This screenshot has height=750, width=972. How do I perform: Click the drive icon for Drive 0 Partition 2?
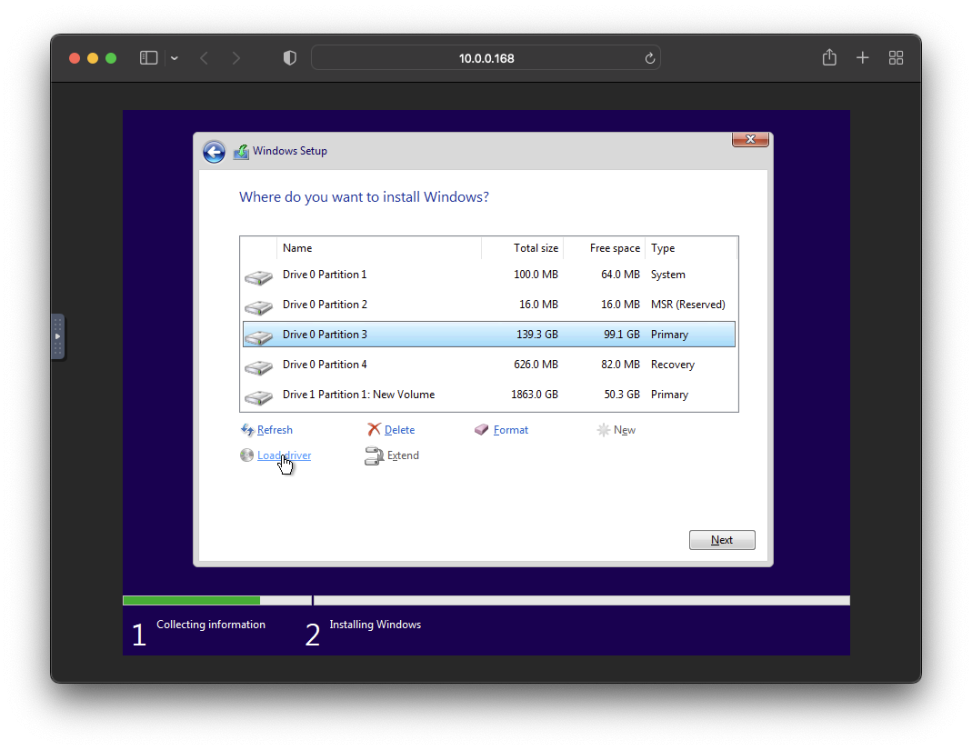tap(258, 306)
